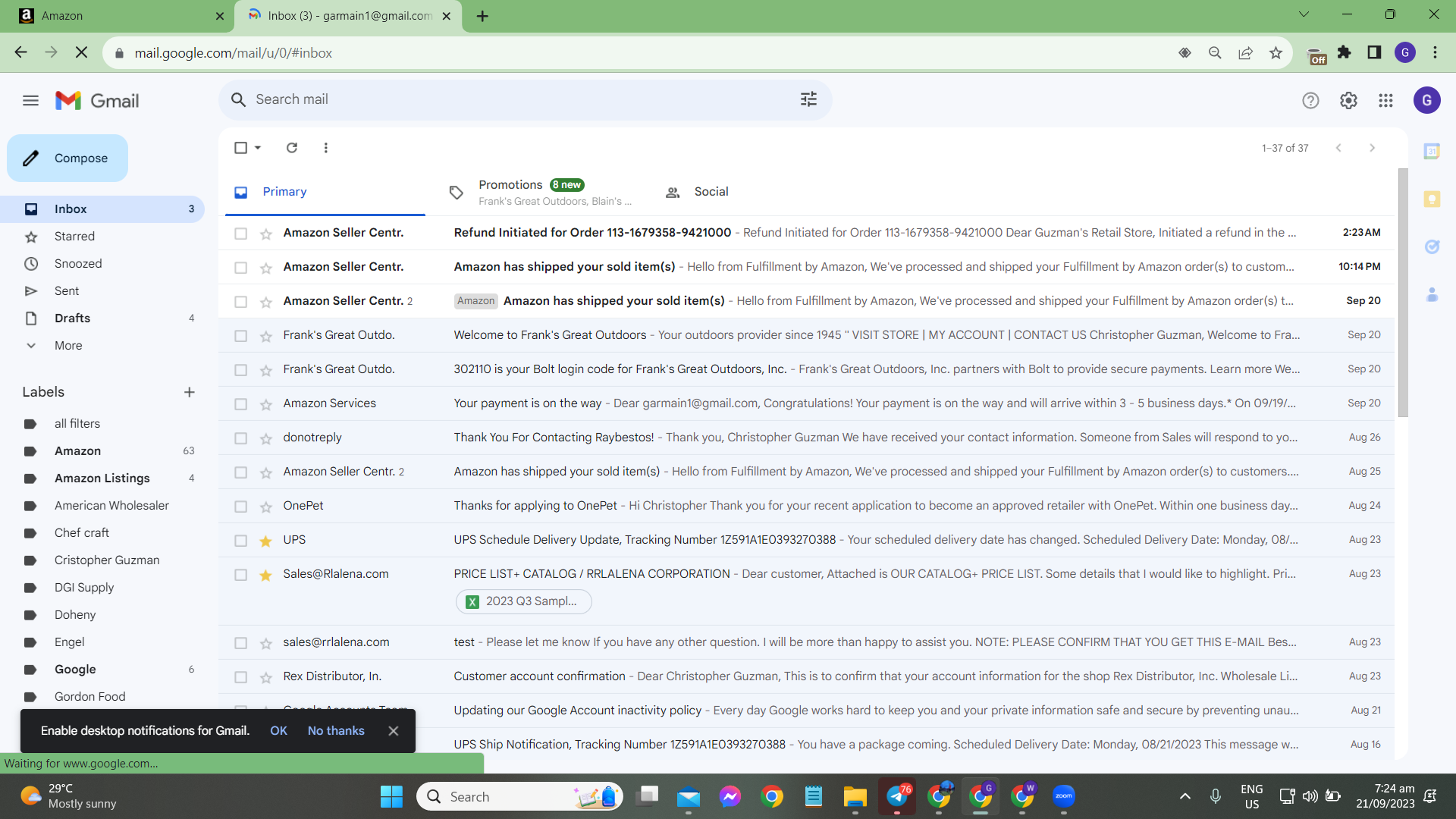Open a new browser tab
This screenshot has width=1456, height=819.
(x=482, y=16)
